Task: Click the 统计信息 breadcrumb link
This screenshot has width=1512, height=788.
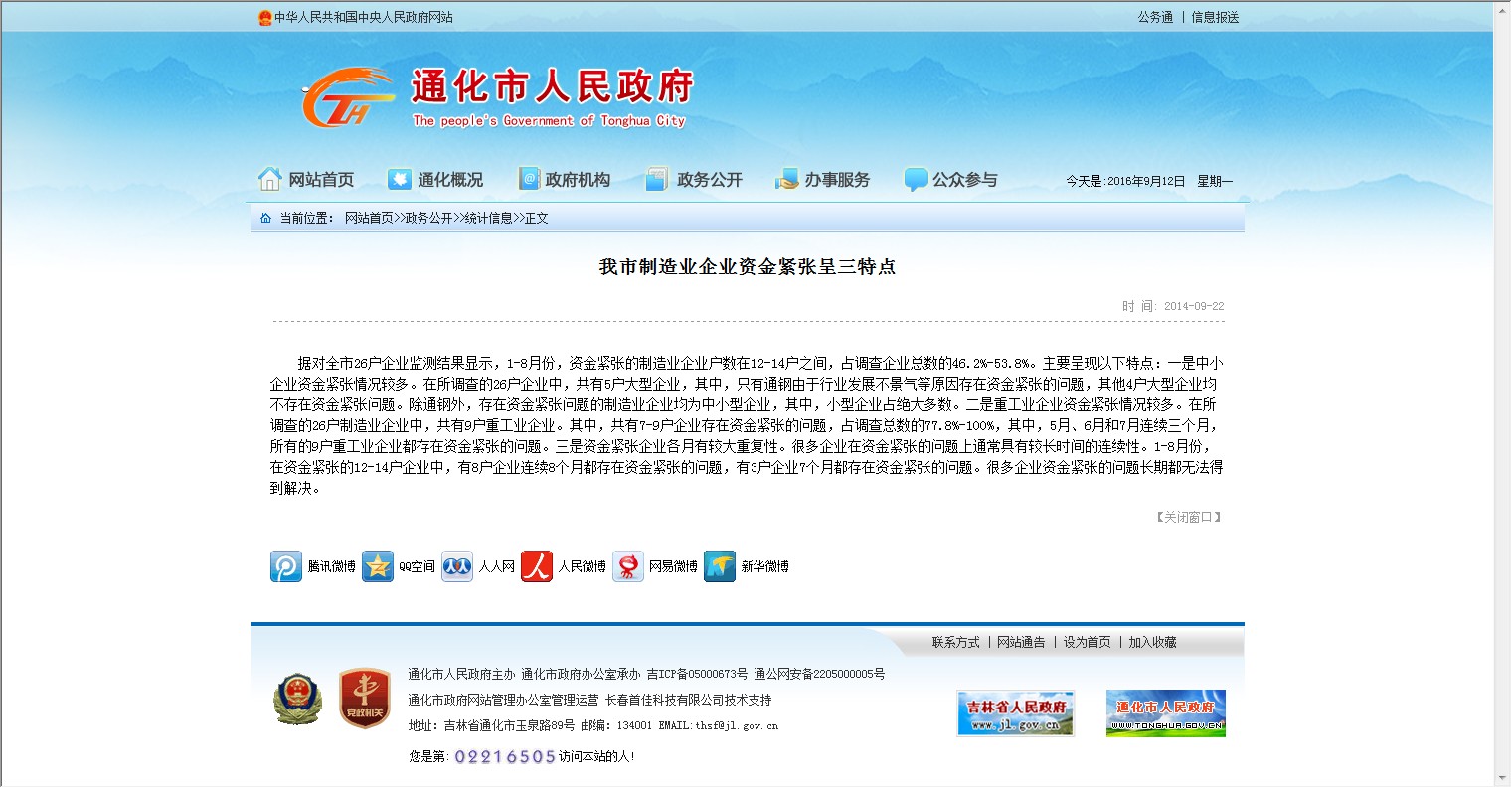Action: 488,218
